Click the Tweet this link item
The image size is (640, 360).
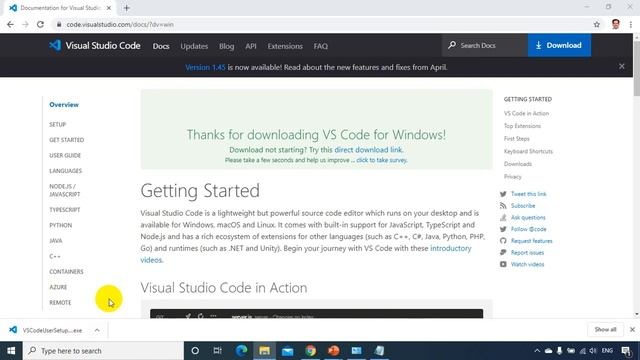pos(528,194)
